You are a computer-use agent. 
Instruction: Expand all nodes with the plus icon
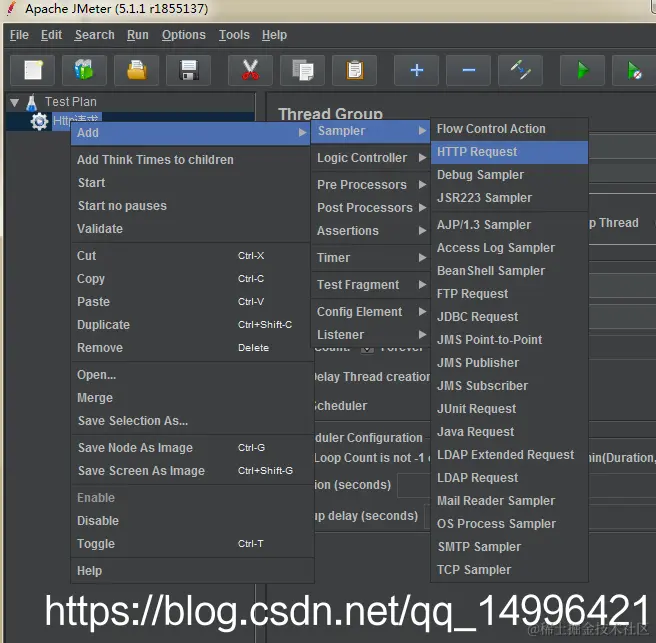[417, 70]
